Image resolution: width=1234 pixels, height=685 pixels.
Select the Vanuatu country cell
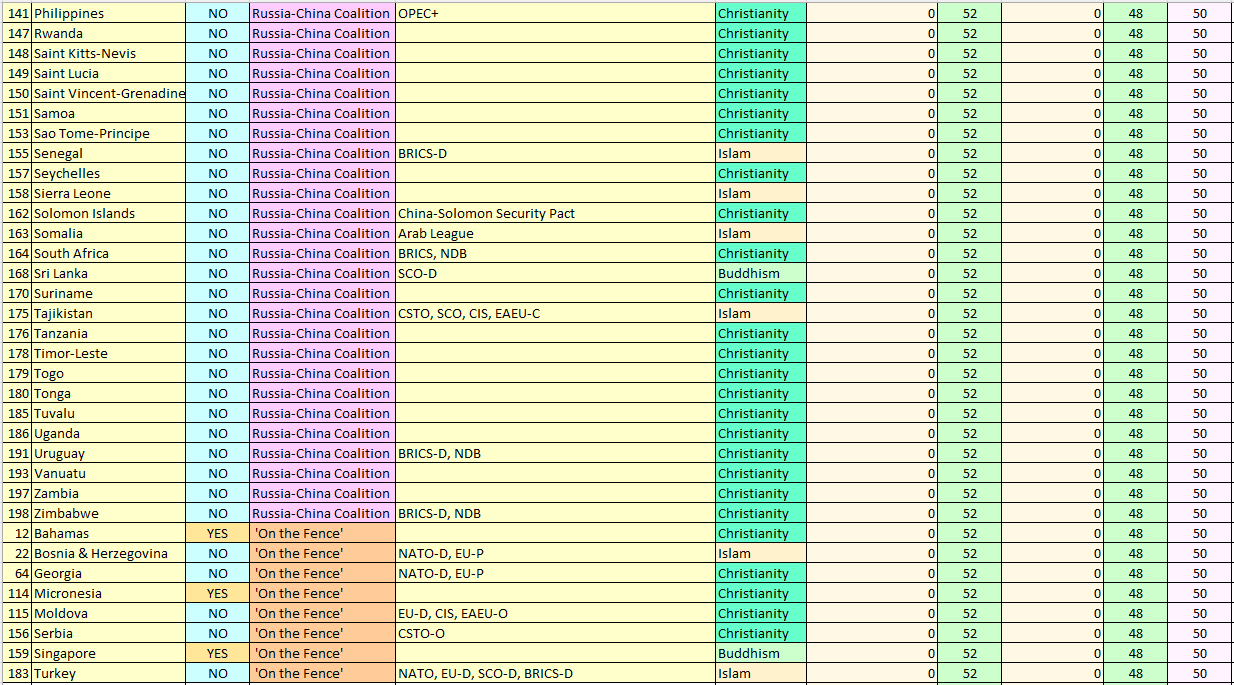[x=109, y=474]
